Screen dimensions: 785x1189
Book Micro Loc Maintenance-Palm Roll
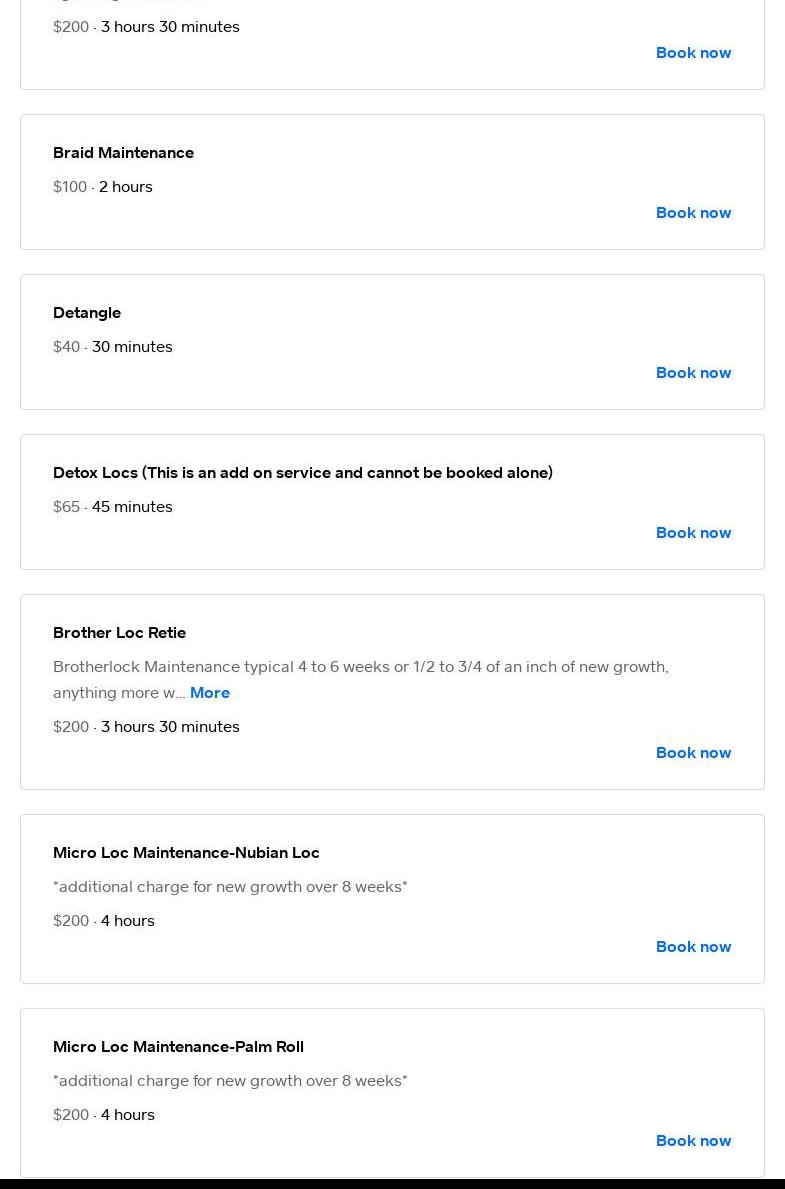[x=693, y=1140]
